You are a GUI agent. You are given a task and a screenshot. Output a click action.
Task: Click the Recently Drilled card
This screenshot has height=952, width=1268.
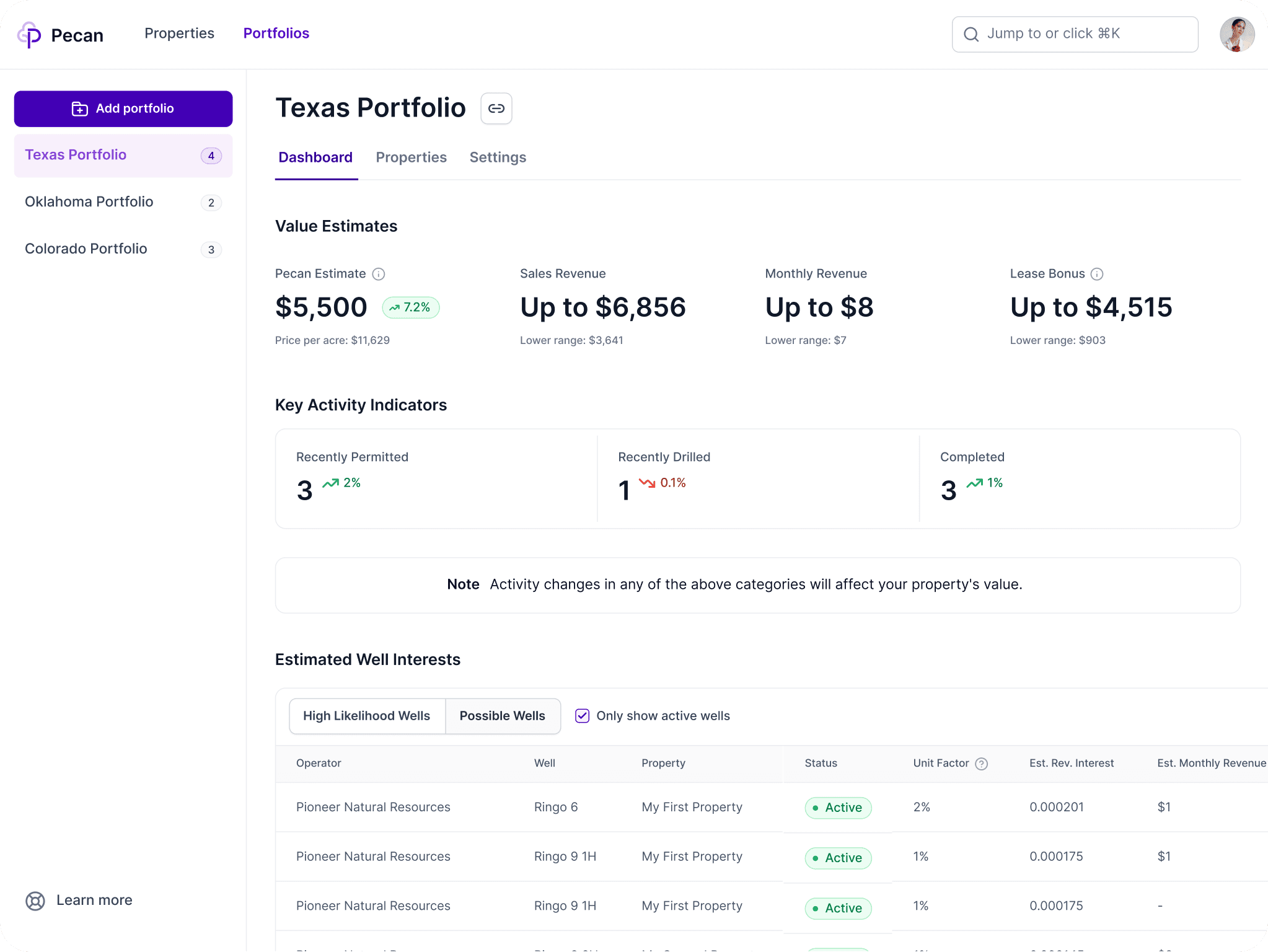(758, 478)
